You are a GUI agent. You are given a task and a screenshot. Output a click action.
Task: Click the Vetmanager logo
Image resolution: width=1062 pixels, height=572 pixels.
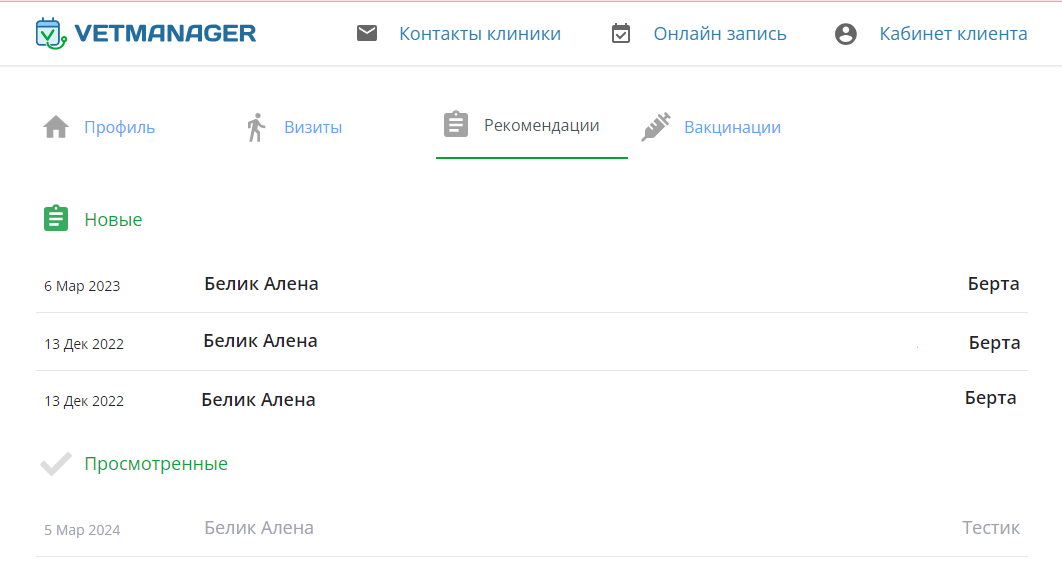point(146,34)
